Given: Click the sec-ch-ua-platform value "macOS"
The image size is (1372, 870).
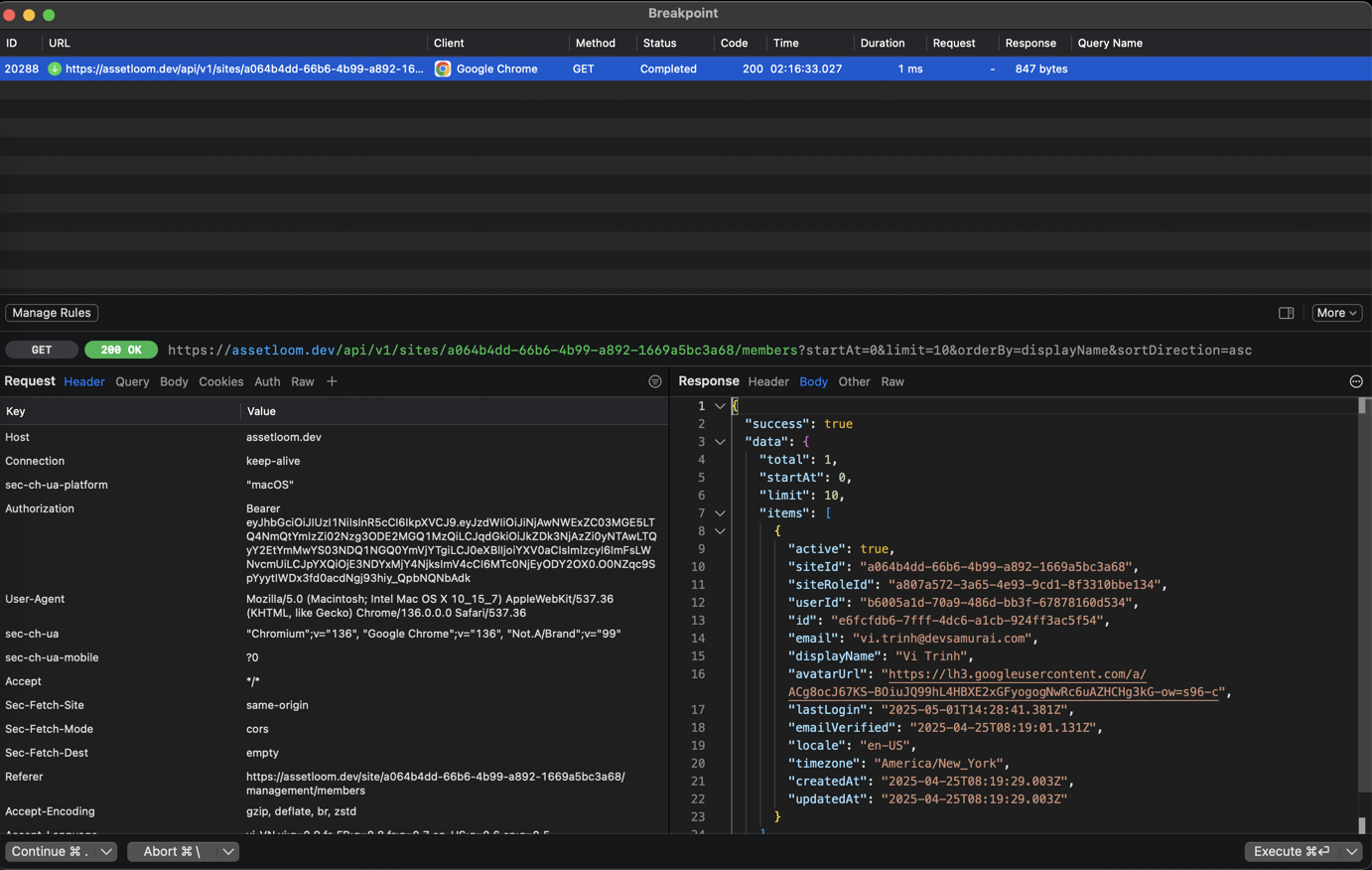Looking at the screenshot, I should coord(270,485).
